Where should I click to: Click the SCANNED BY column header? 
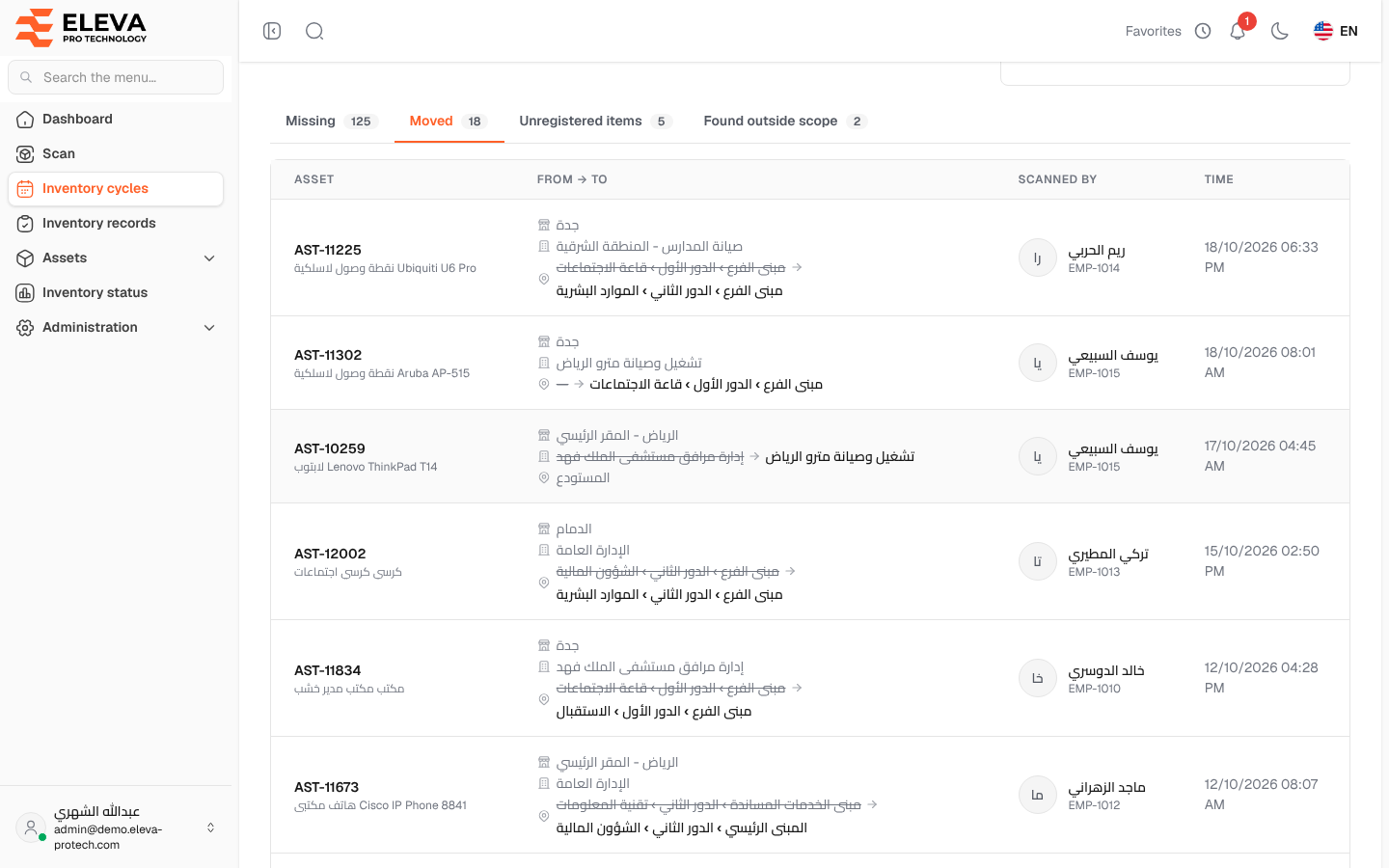tap(1057, 179)
